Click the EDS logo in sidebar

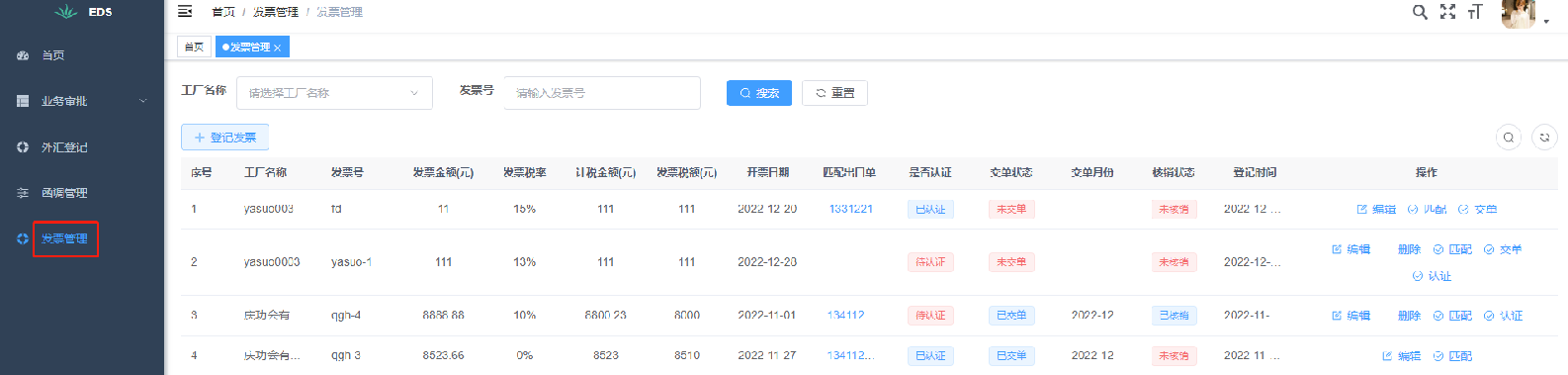point(83,12)
